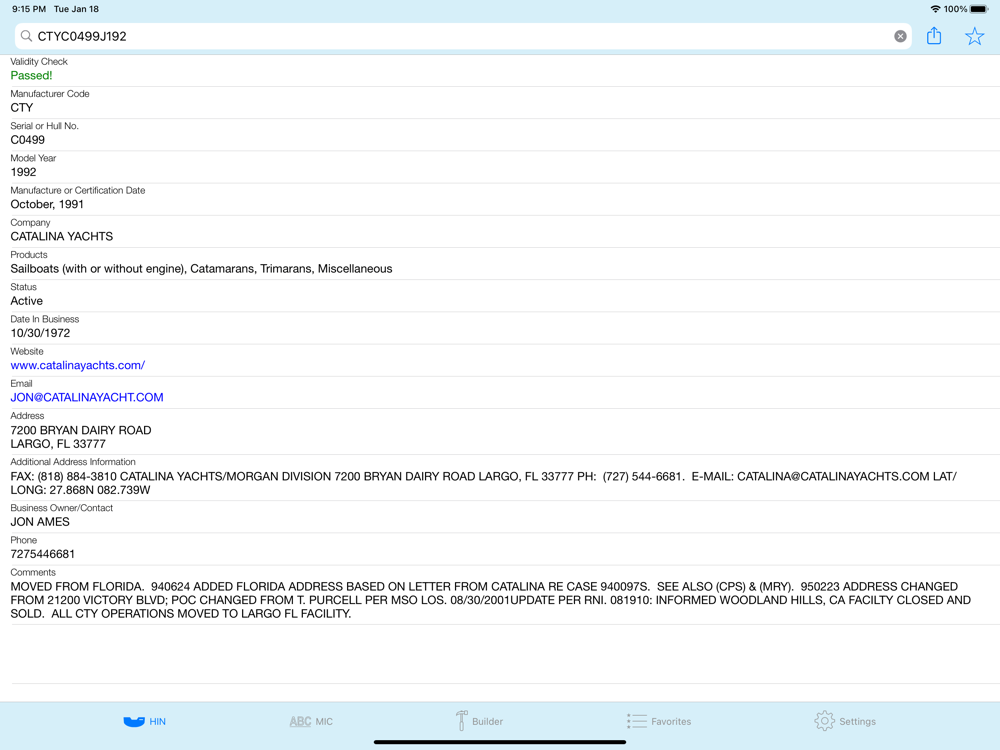
Task: Switch to the MIC tab
Action: (x=311, y=721)
